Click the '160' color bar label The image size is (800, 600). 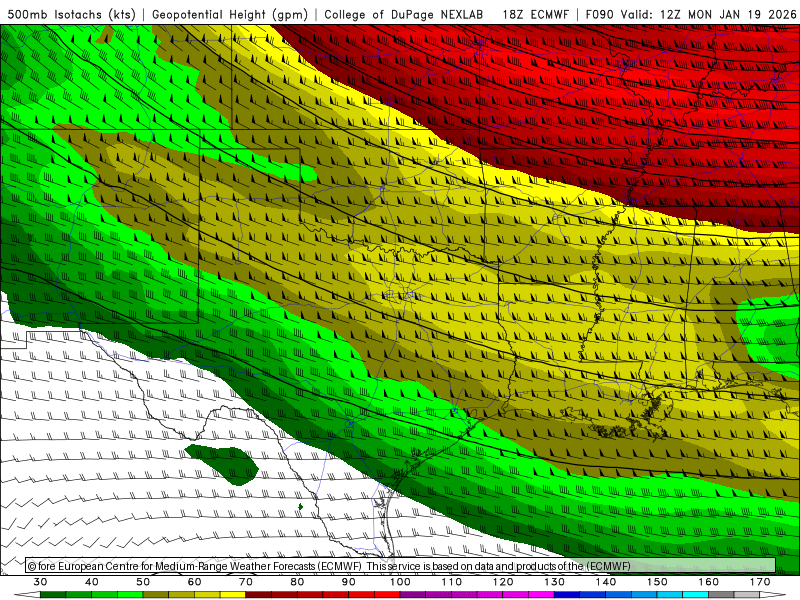tap(709, 582)
